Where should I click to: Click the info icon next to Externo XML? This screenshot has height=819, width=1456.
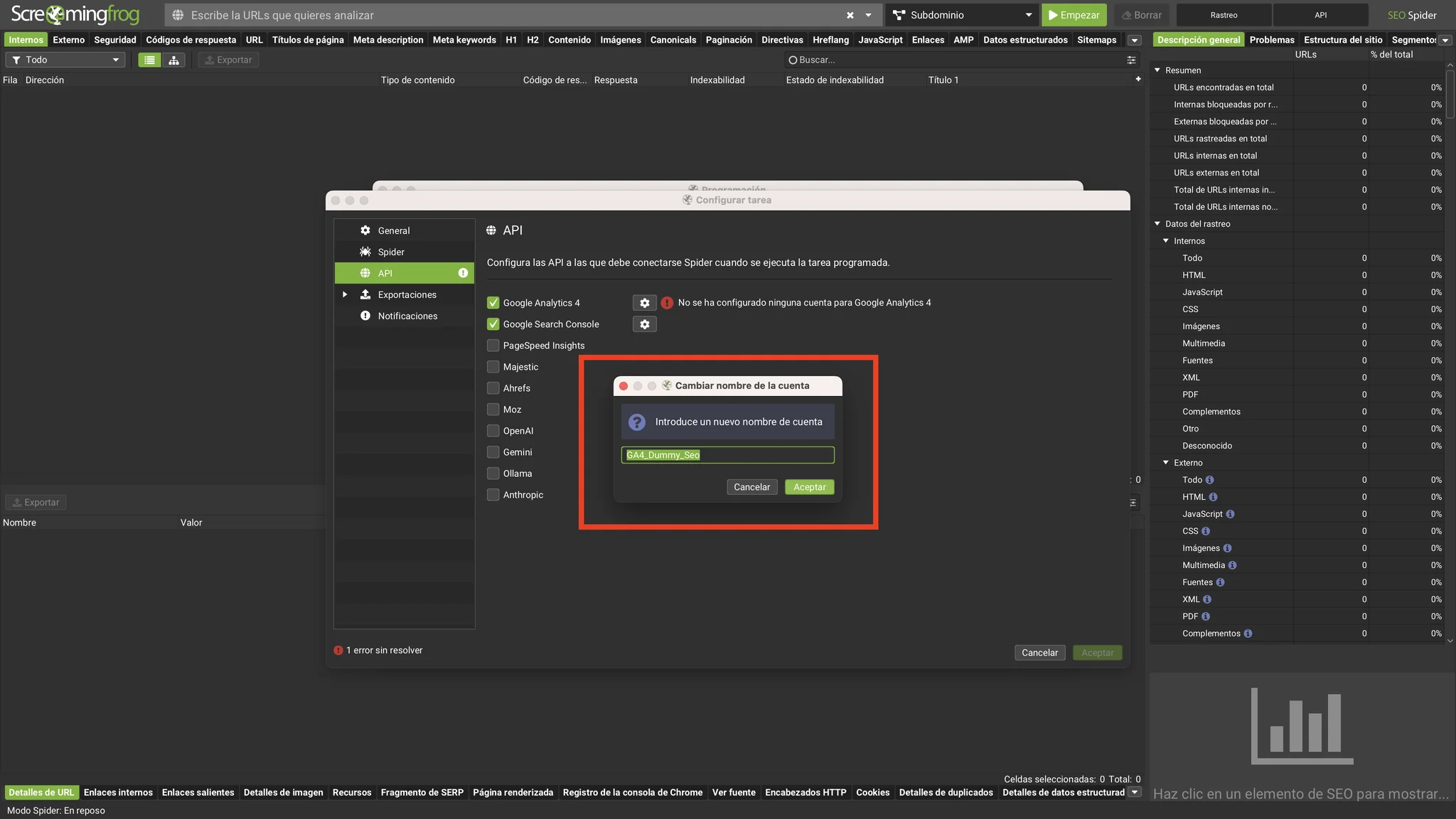pyautogui.click(x=1207, y=599)
